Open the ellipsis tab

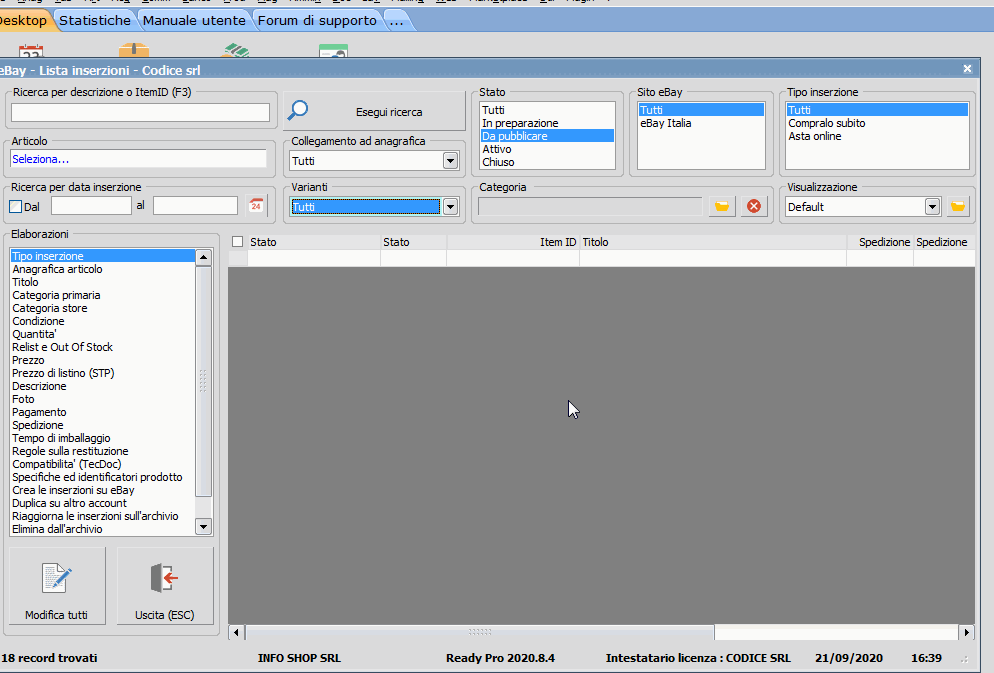(397, 20)
